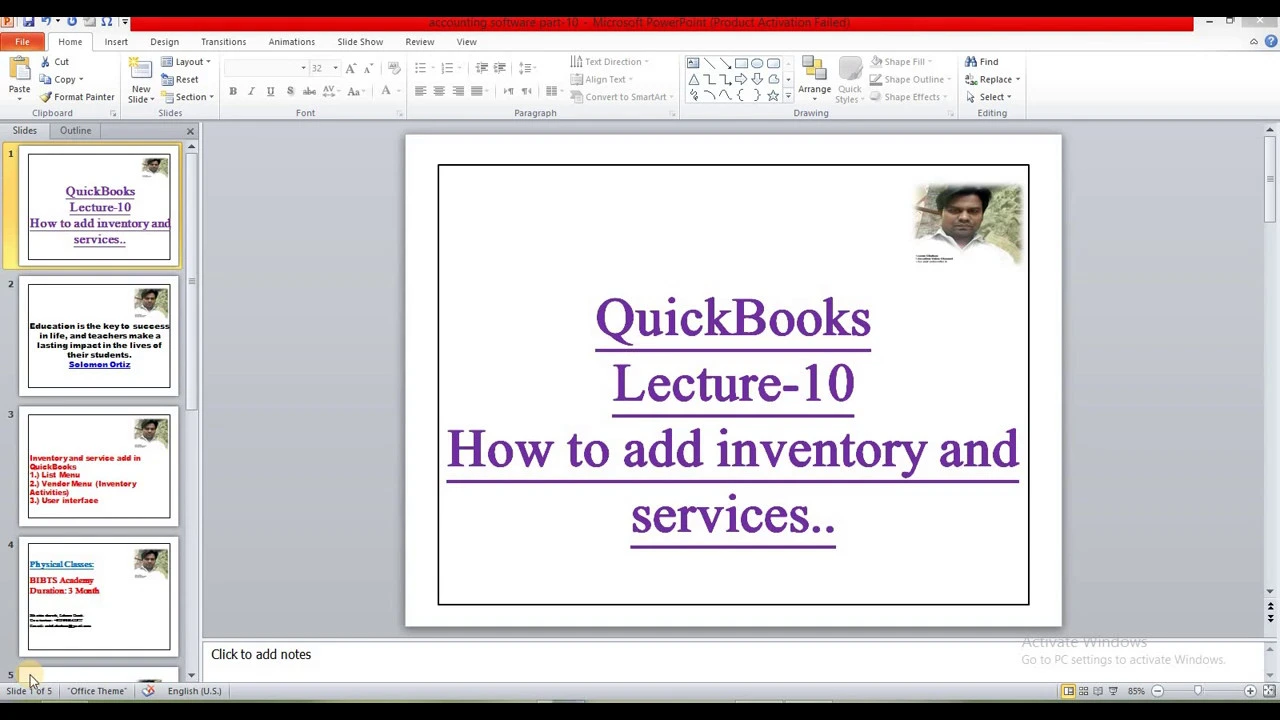
Task: Open the Arrange objects menu
Action: (814, 78)
